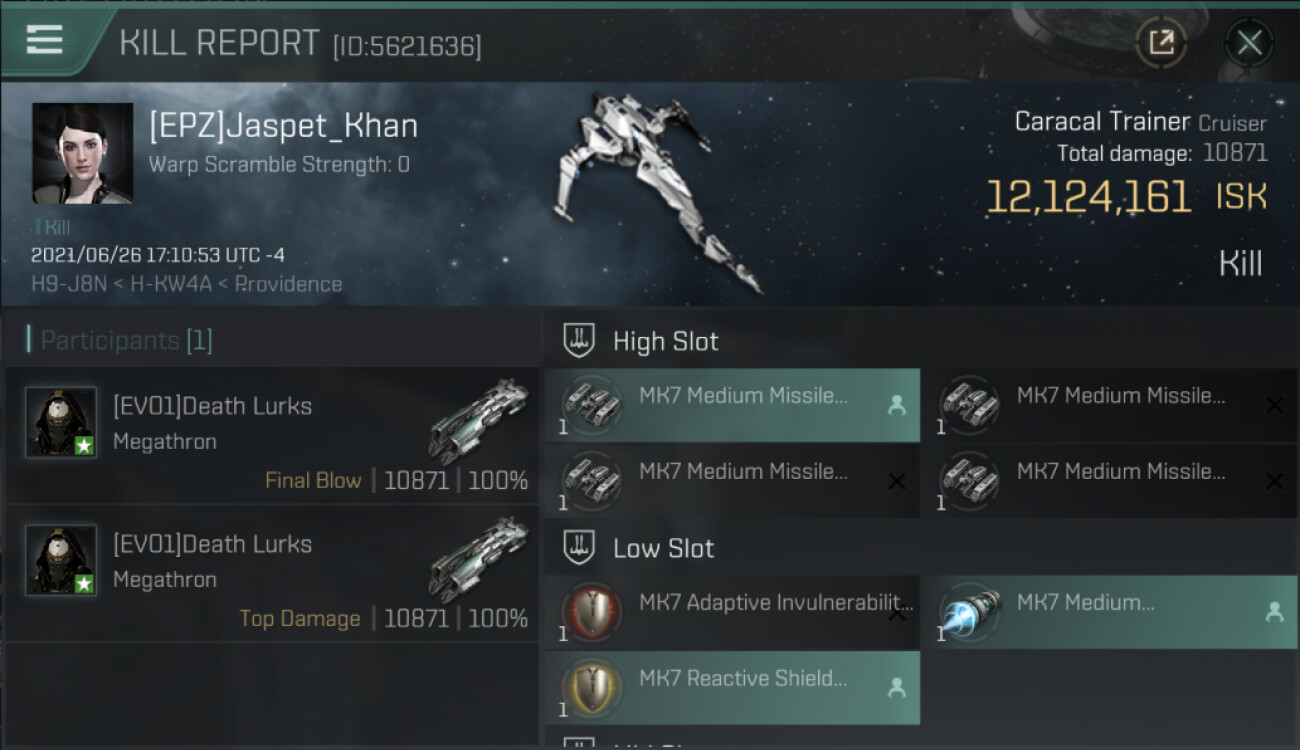This screenshot has height=750, width=1300.
Task: Open the H9-J8N system location link
Action: coord(71,283)
